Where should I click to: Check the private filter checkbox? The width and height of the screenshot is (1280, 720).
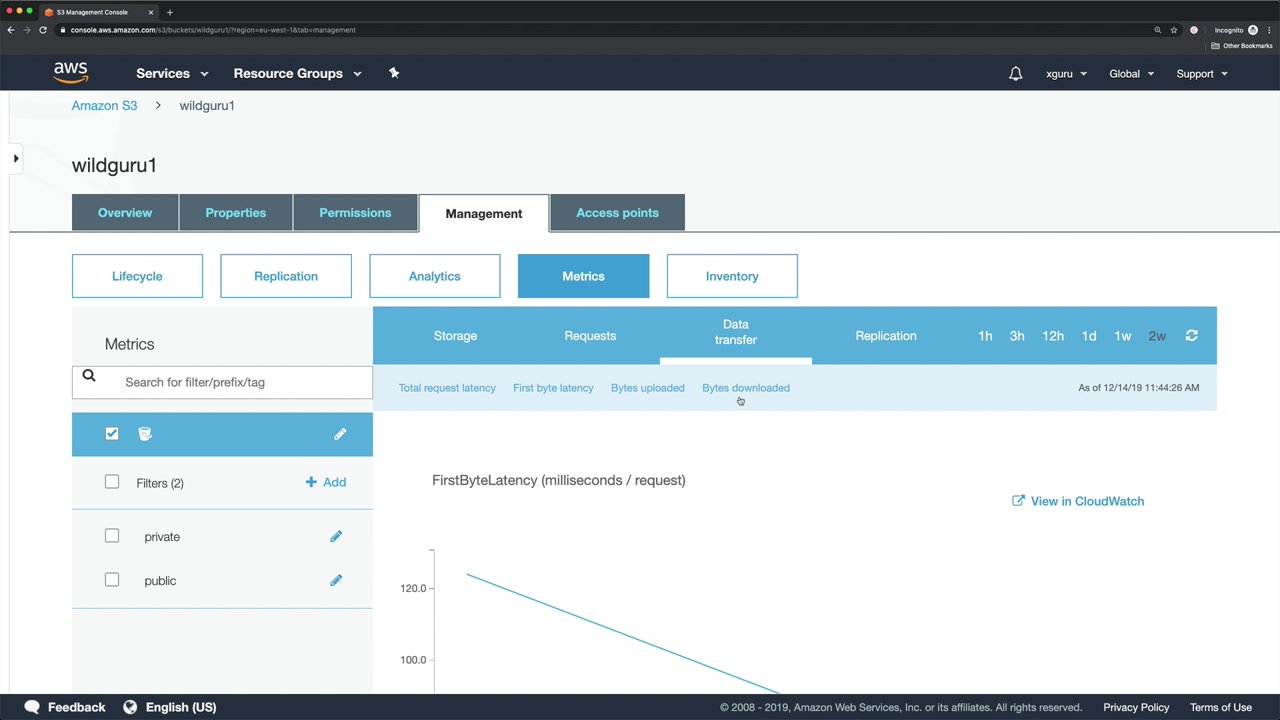click(112, 536)
